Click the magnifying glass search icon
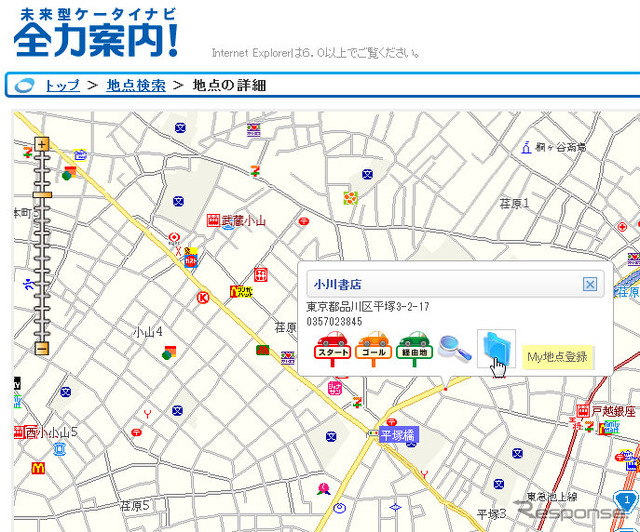Image resolution: width=640 pixels, height=532 pixels. (455, 348)
